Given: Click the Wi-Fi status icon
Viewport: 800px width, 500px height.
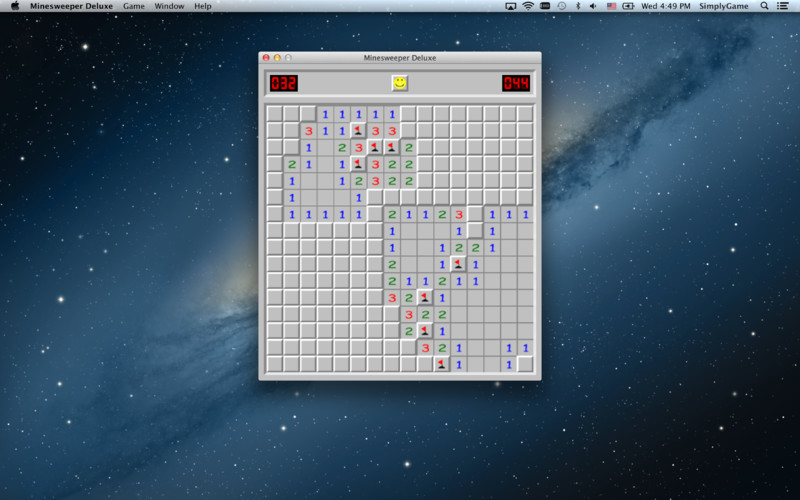Looking at the screenshot, I should point(528,6).
